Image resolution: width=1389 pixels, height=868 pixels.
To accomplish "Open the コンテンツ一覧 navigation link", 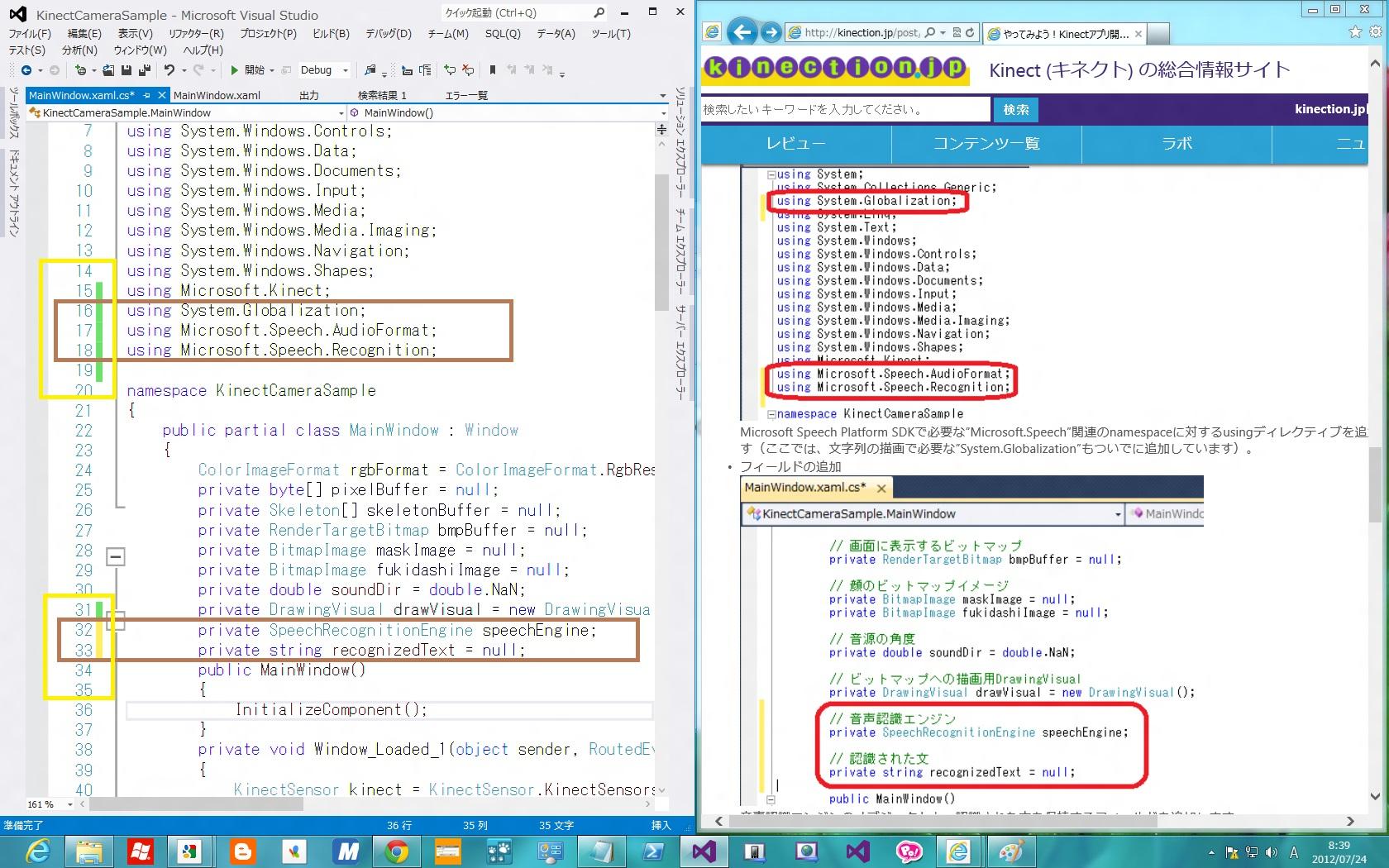I will click(986, 144).
